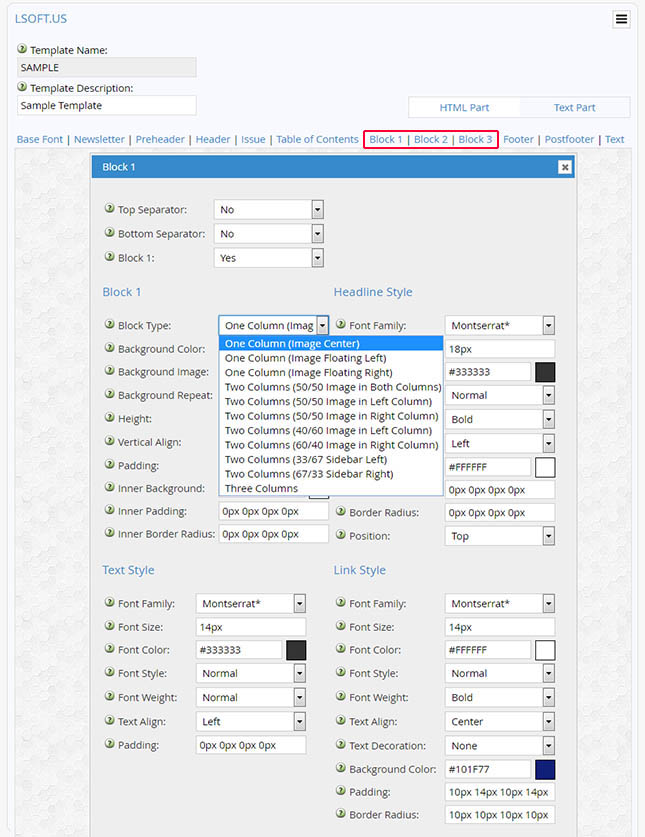Click help icon next to Inner Border Radius
The image size is (645, 837).
click(x=109, y=533)
